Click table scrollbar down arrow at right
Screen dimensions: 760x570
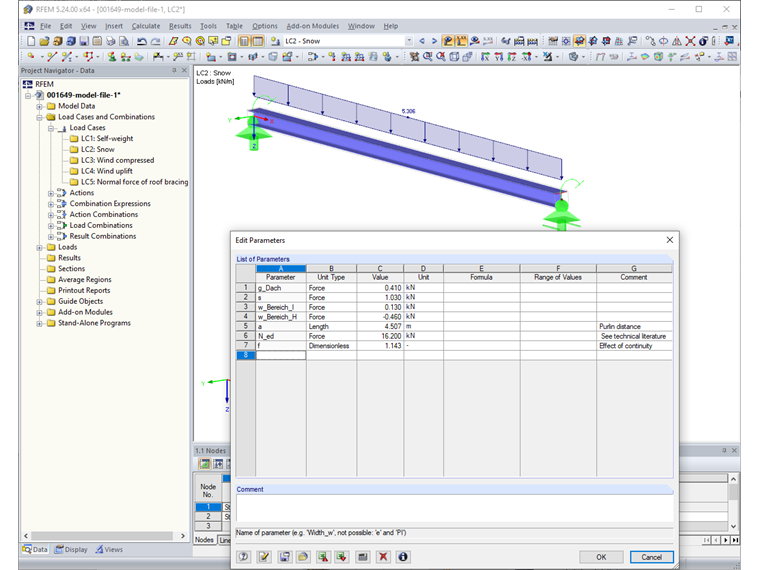(x=733, y=526)
